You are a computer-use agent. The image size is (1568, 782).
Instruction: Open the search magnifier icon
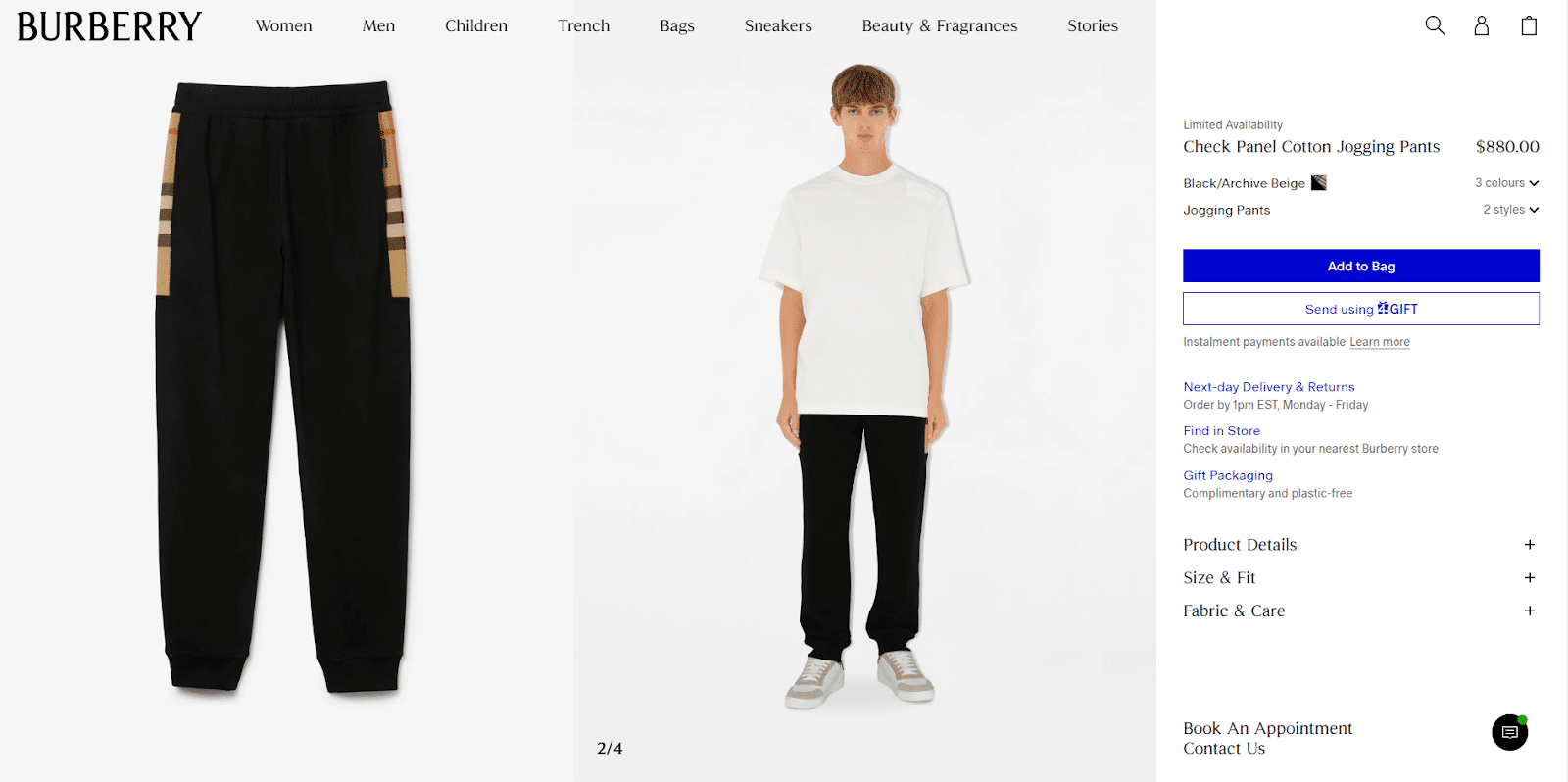[1435, 25]
